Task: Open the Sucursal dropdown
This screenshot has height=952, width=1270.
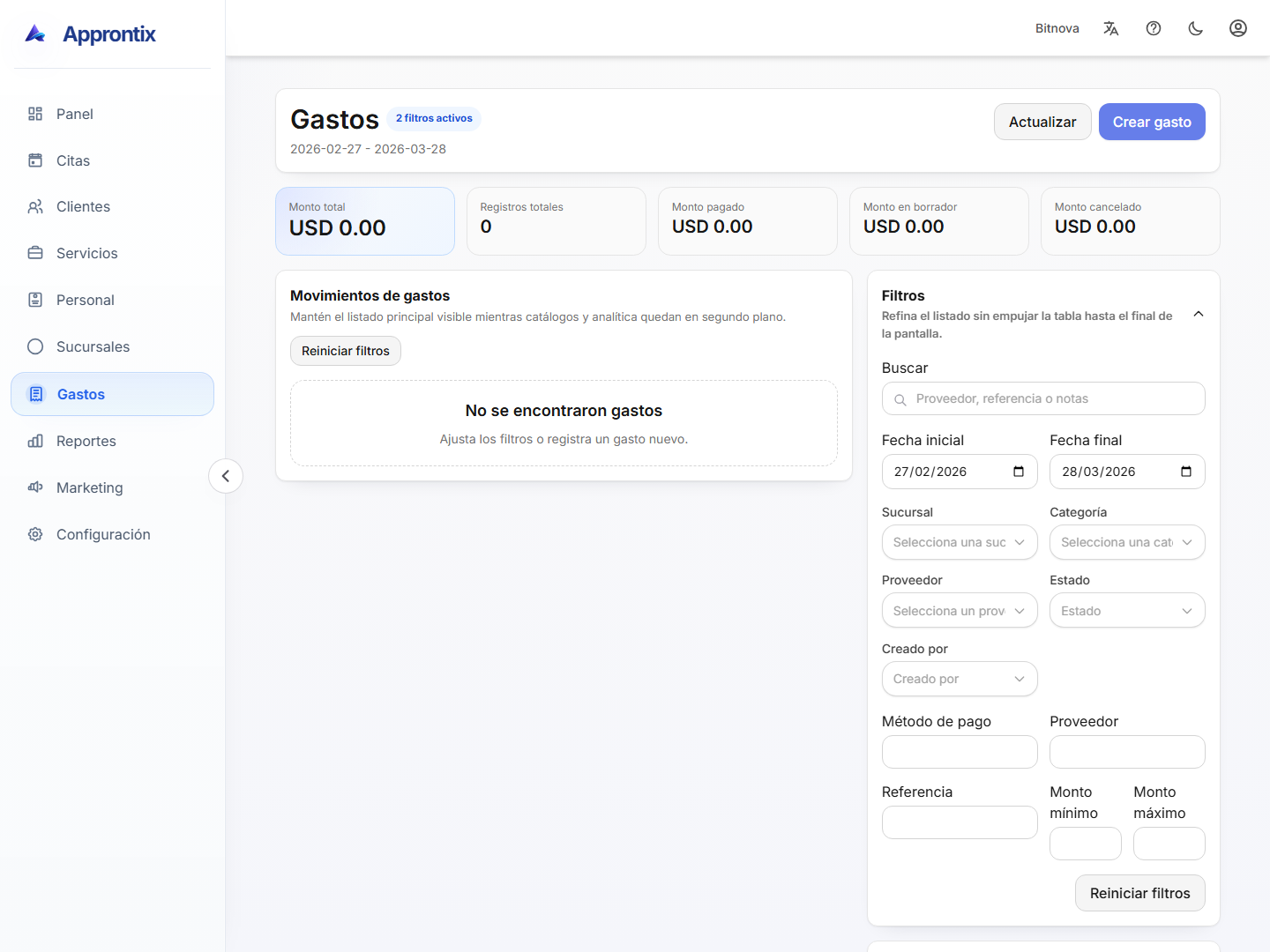Action: coord(960,542)
